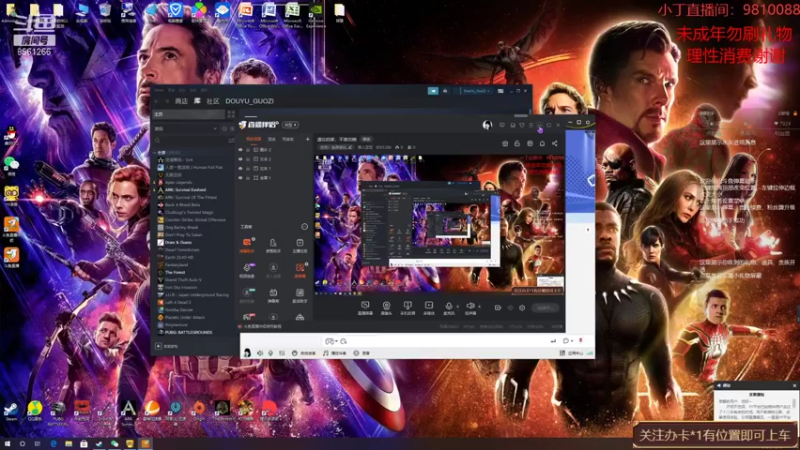The image size is (800, 450).
Task: Toggle visibility eye of fourth source layer
Action: coord(240,178)
